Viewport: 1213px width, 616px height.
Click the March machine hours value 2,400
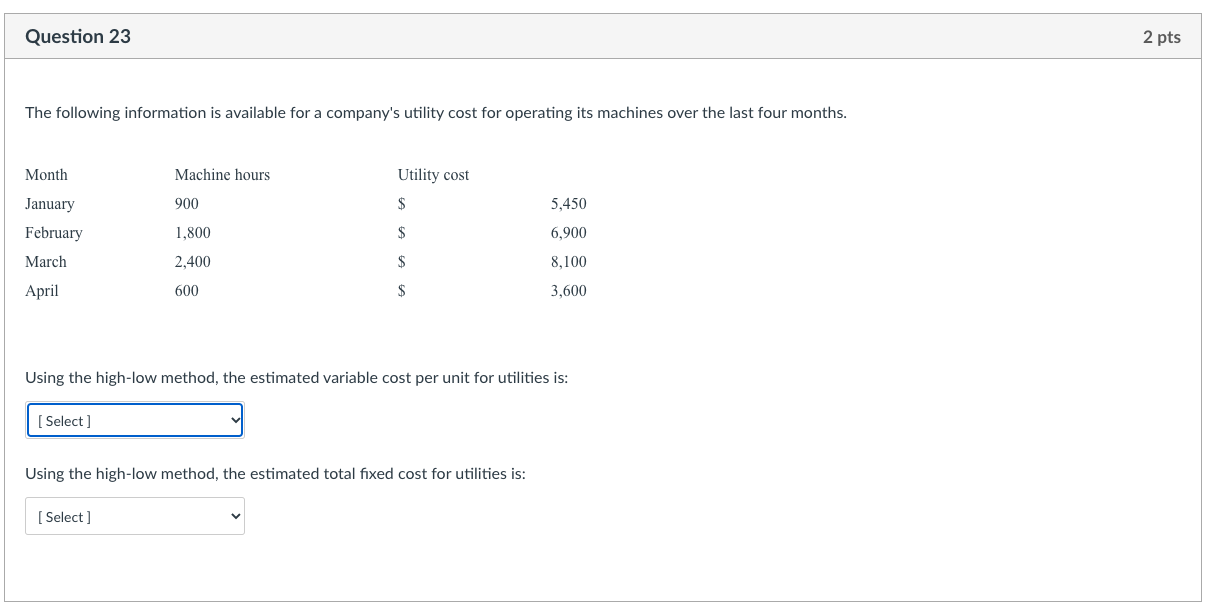(193, 261)
